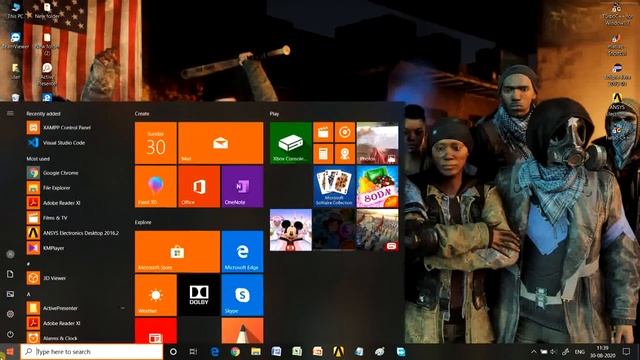Image resolution: width=640 pixels, height=360 pixels.
Task: Open the Paint 3D tile
Action: pyautogui.click(x=156, y=187)
